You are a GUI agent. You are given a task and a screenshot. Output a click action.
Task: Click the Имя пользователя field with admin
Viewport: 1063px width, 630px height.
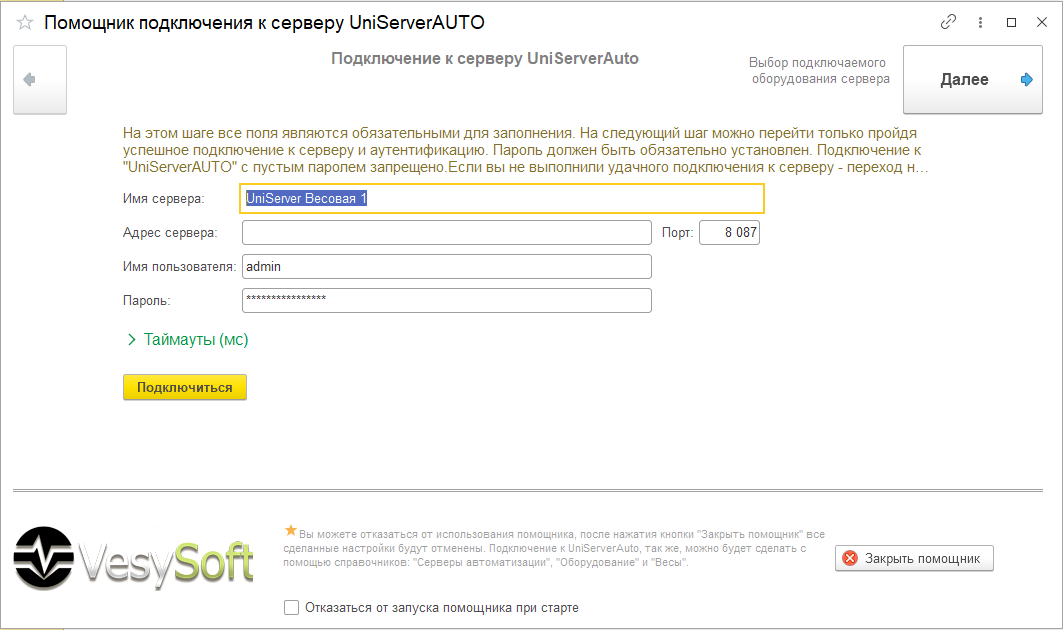[446, 267]
